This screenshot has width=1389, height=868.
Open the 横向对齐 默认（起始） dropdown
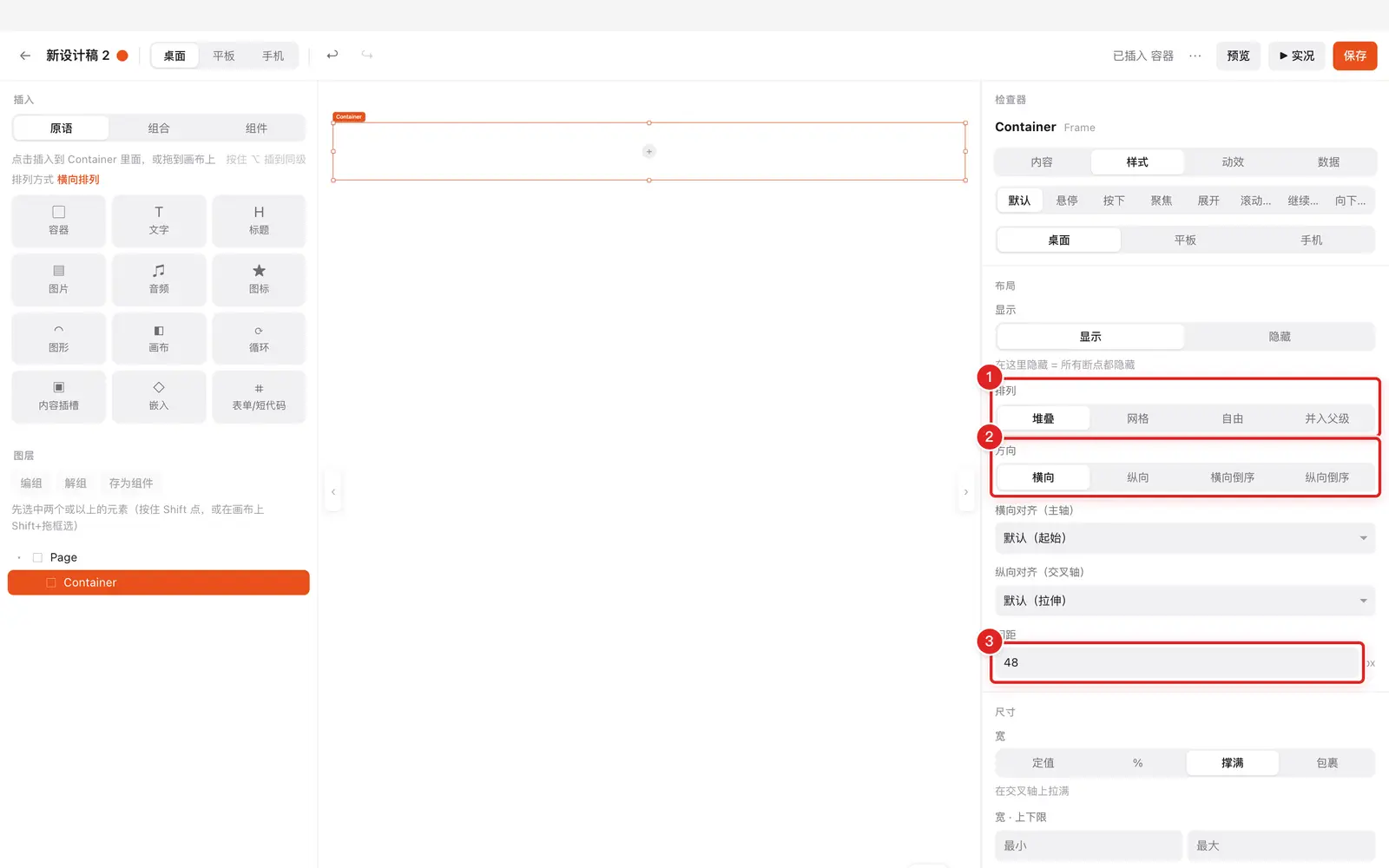tap(1185, 538)
